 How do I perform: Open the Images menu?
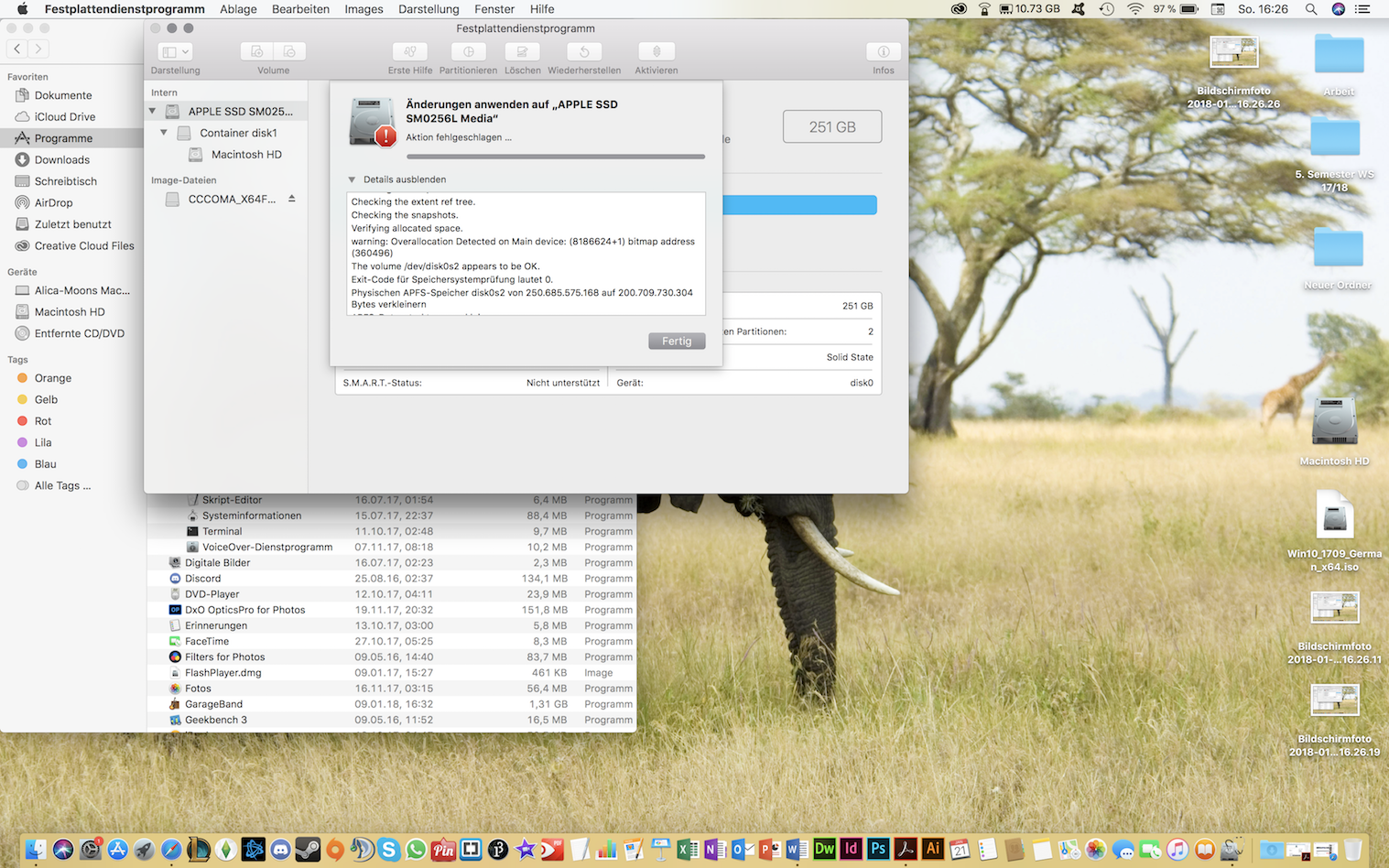(364, 9)
